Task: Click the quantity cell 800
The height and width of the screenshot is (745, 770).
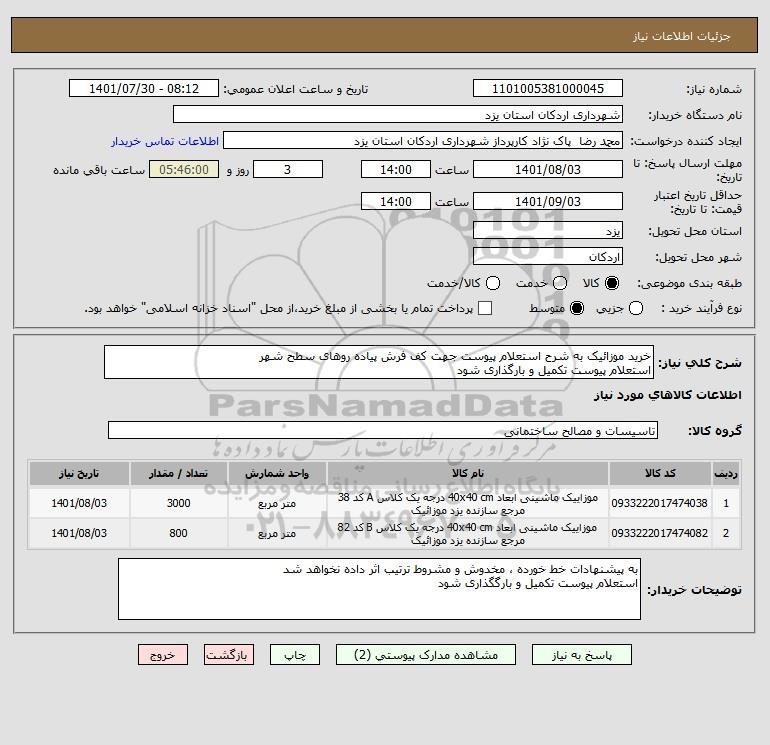Action: click(x=178, y=533)
